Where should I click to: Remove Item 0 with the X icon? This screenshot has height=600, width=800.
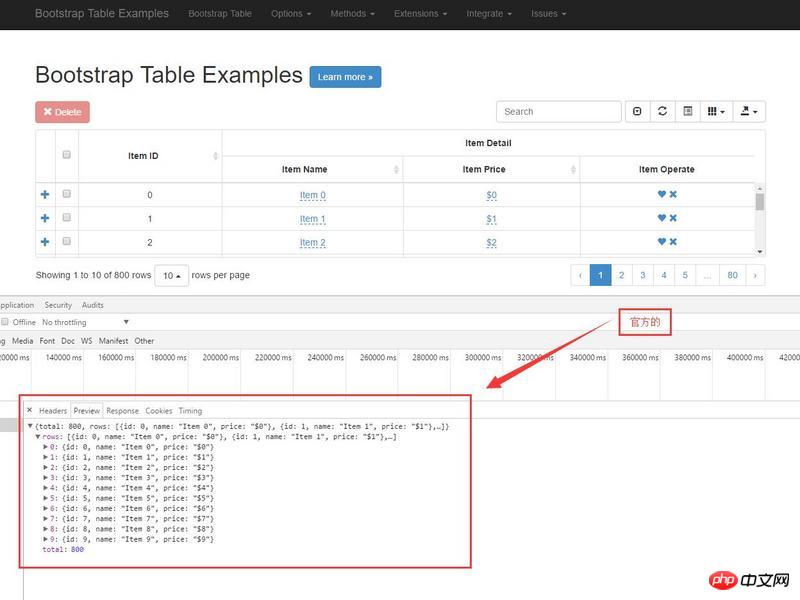click(673, 194)
